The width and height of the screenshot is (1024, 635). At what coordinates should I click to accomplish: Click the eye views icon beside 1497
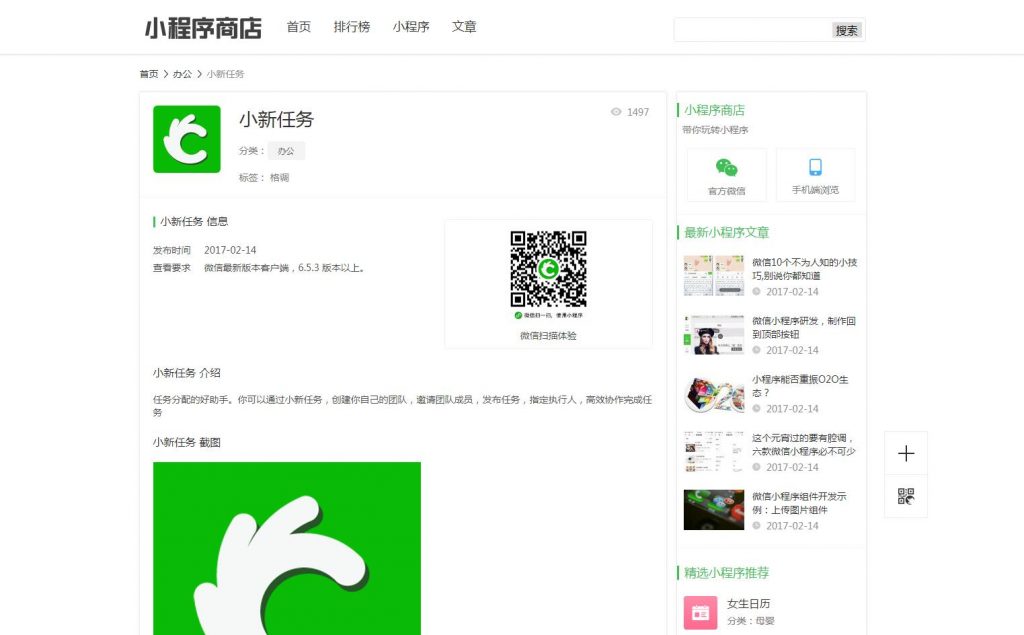(x=616, y=112)
